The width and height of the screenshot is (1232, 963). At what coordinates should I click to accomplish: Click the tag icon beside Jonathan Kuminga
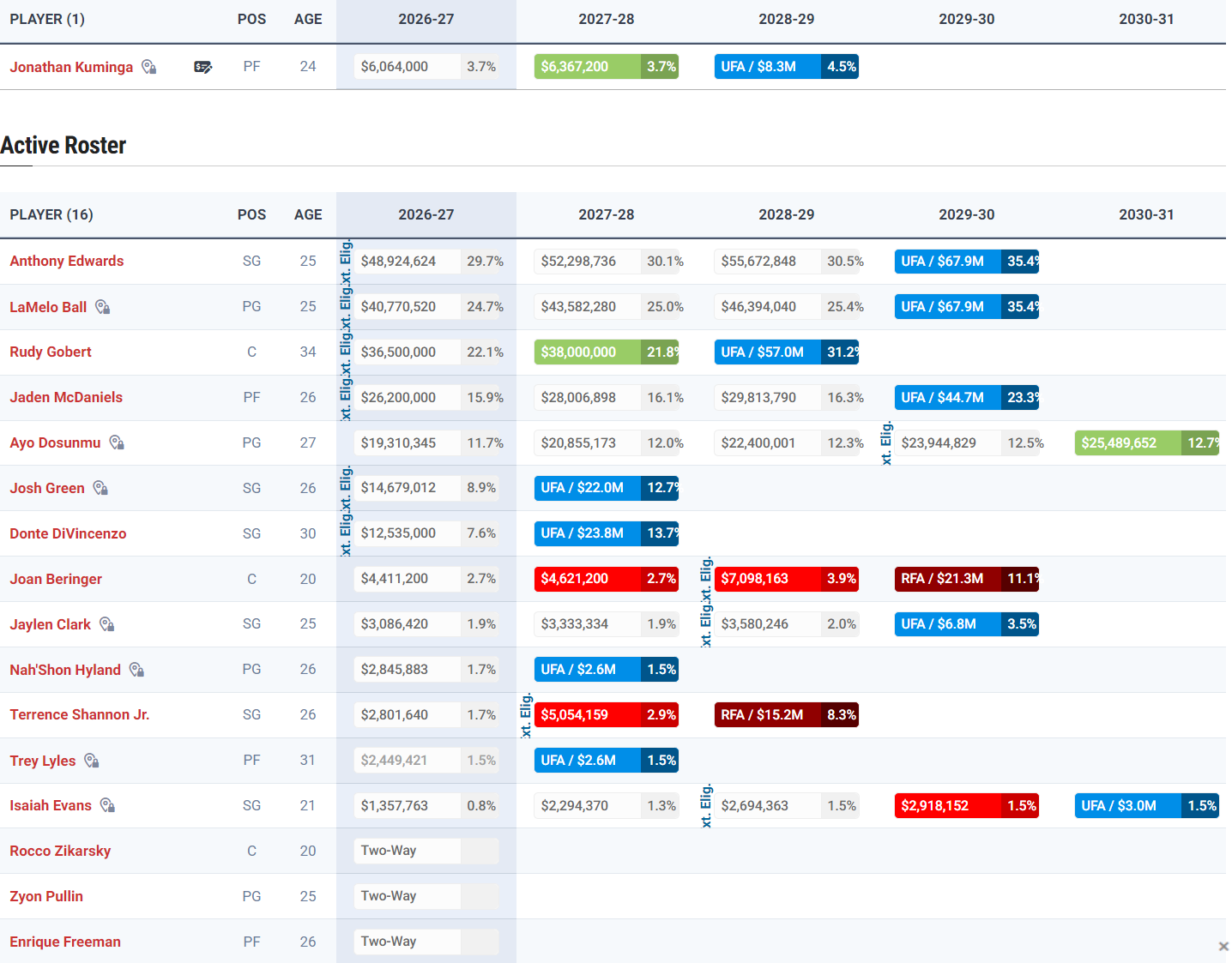[x=149, y=67]
